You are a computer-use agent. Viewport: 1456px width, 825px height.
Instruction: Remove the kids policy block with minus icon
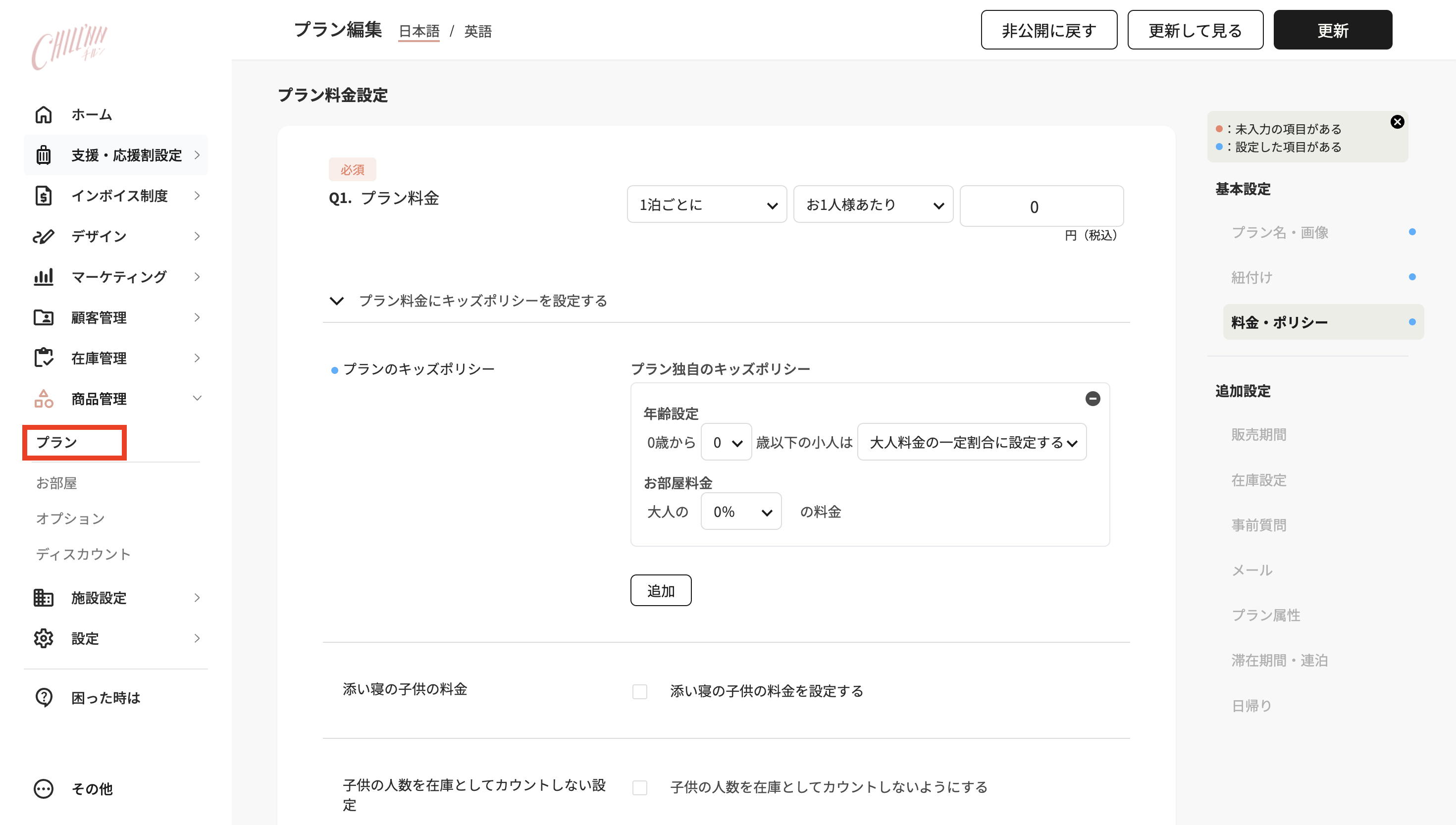click(1092, 399)
